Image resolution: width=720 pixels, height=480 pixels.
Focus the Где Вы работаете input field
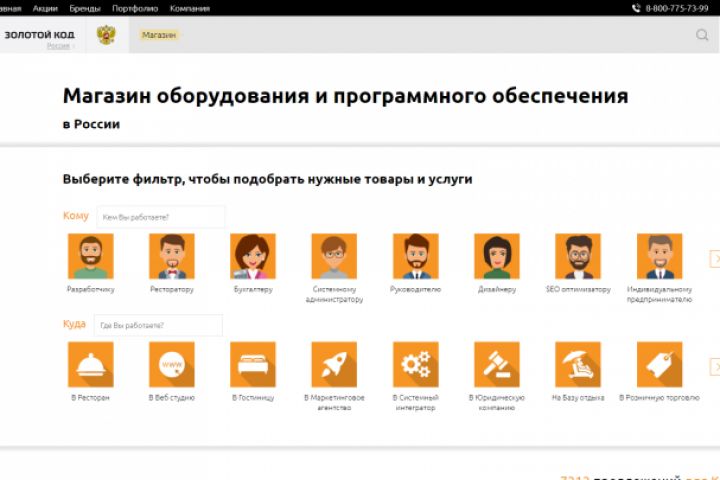158,325
